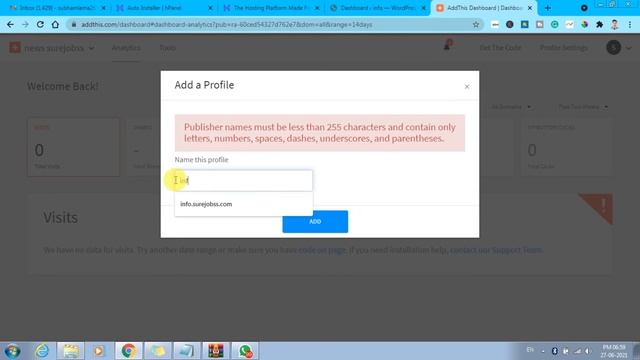This screenshot has width=640, height=360.
Task: Expand the All Domains dropdown
Action: coord(511,107)
